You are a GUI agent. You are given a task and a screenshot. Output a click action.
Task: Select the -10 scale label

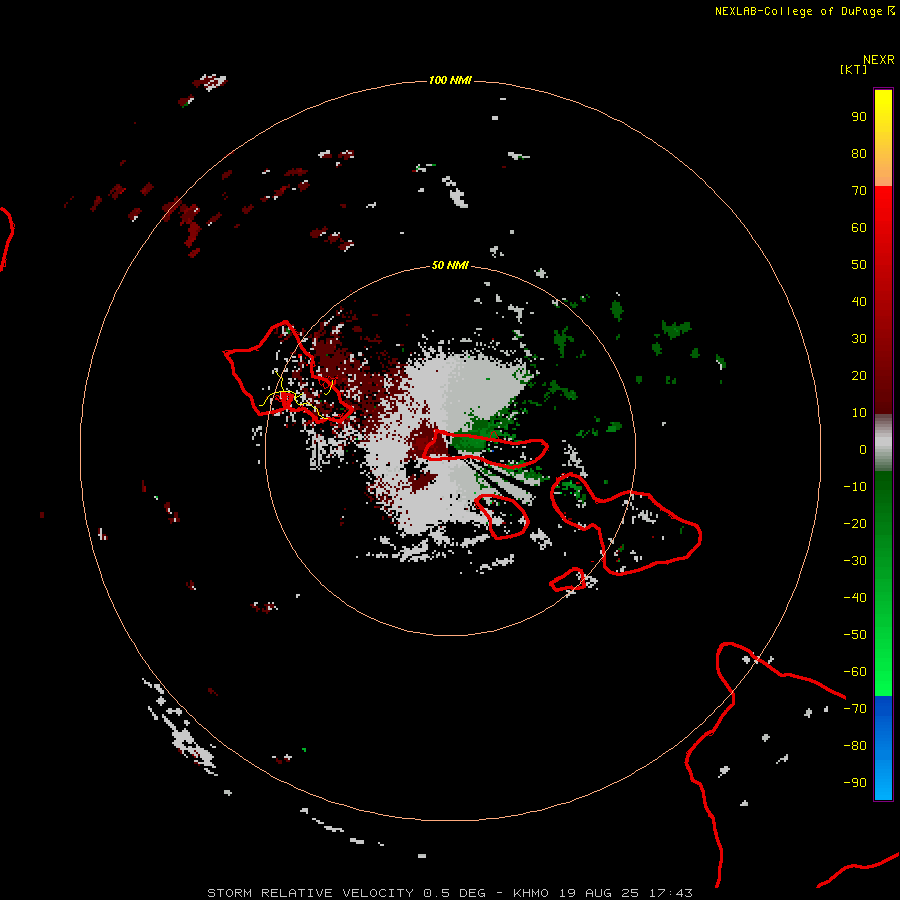[855, 487]
